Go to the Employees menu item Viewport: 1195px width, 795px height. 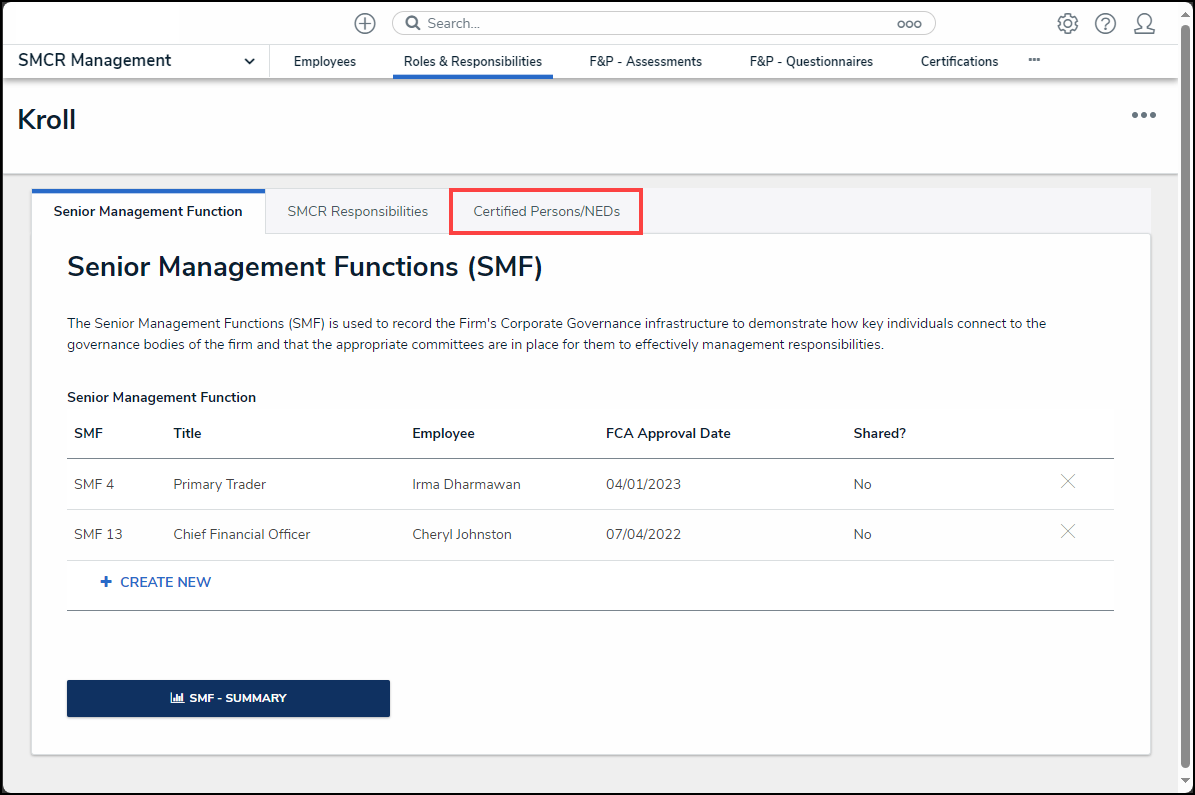[x=324, y=61]
